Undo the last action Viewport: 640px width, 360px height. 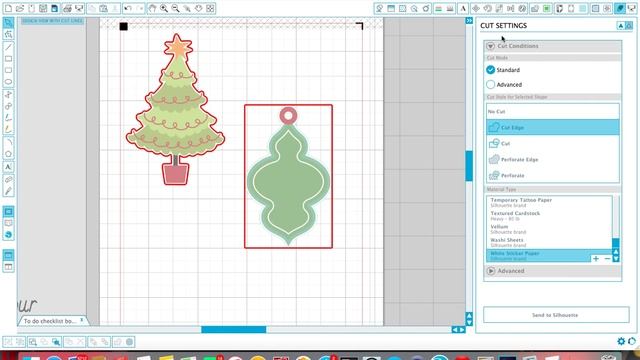coord(128,8)
